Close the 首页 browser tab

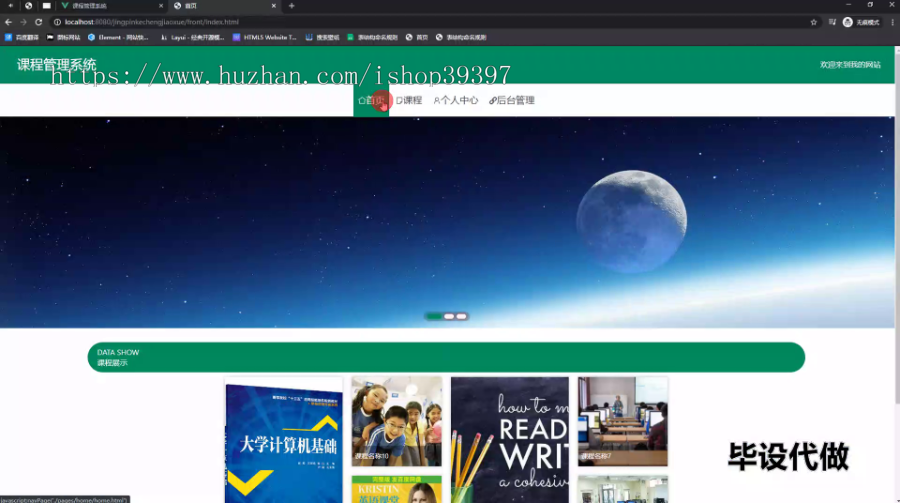click(273, 6)
